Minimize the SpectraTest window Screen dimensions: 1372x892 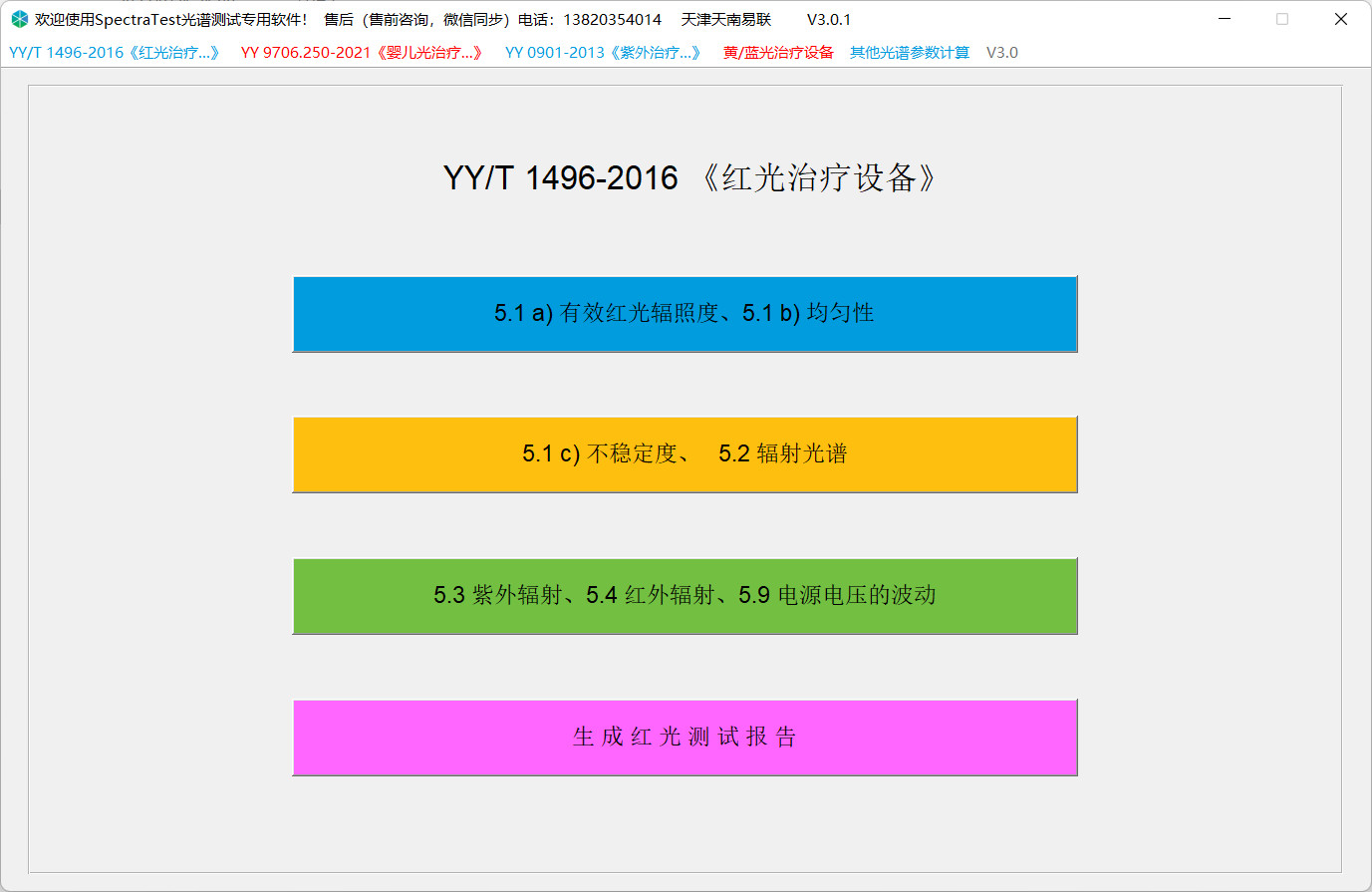[x=1225, y=19]
